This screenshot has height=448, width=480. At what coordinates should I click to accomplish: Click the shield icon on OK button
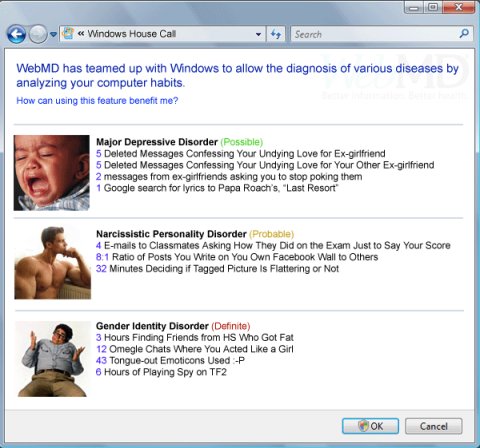point(363,426)
